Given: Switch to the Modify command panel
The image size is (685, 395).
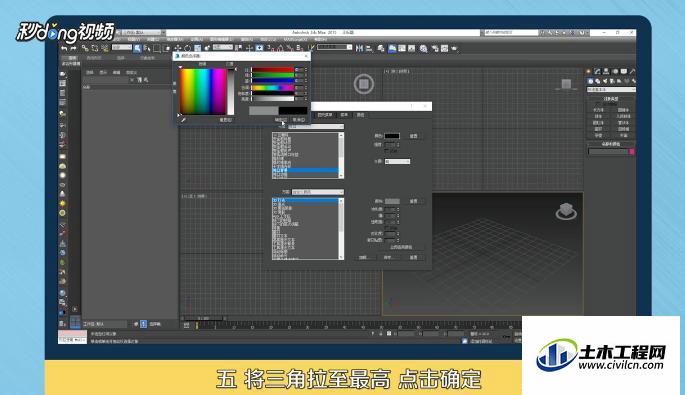Looking at the screenshot, I should click(597, 71).
